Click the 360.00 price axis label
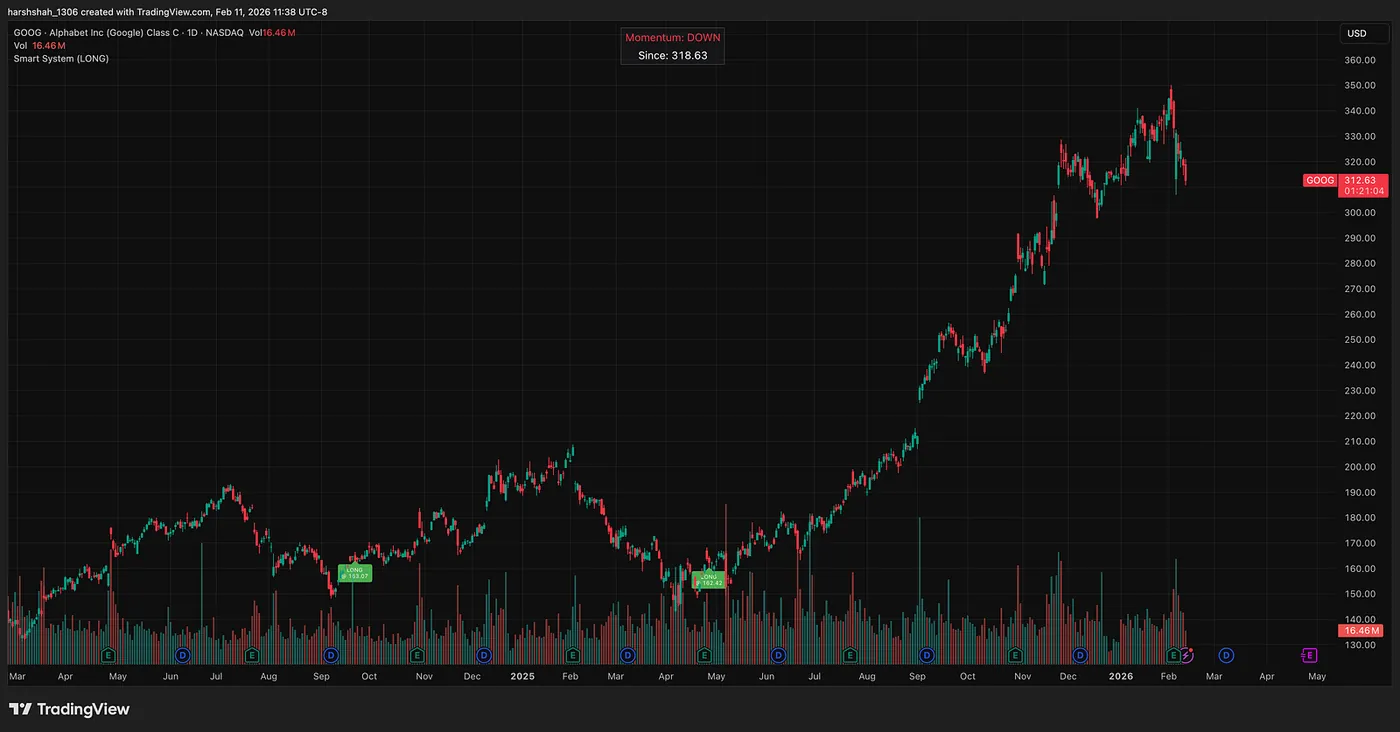 (1359, 60)
